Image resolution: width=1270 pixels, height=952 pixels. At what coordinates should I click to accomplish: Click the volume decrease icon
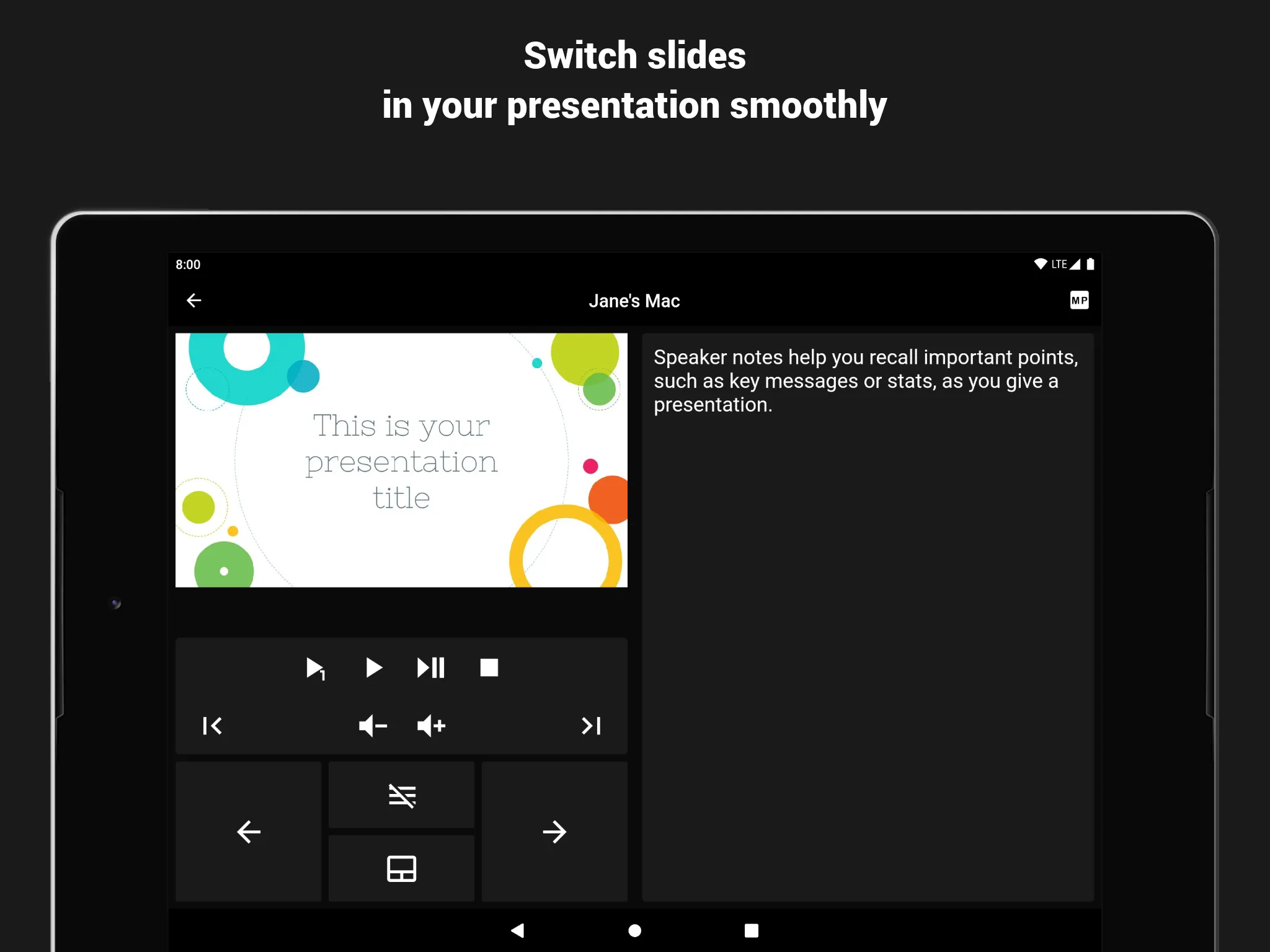click(x=373, y=725)
